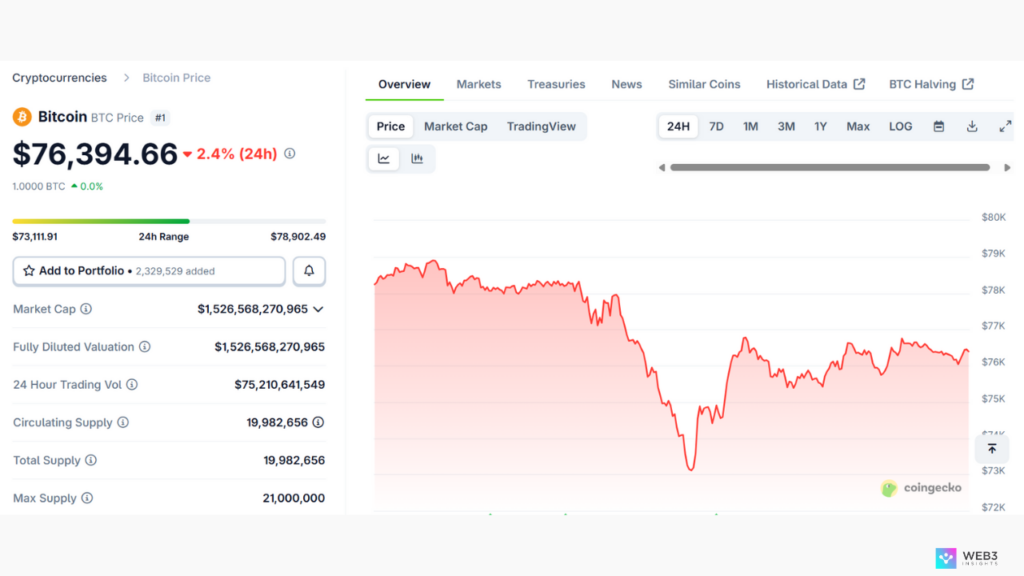This screenshot has width=1024, height=576.
Task: Click the price alert bell icon
Action: coord(309,271)
